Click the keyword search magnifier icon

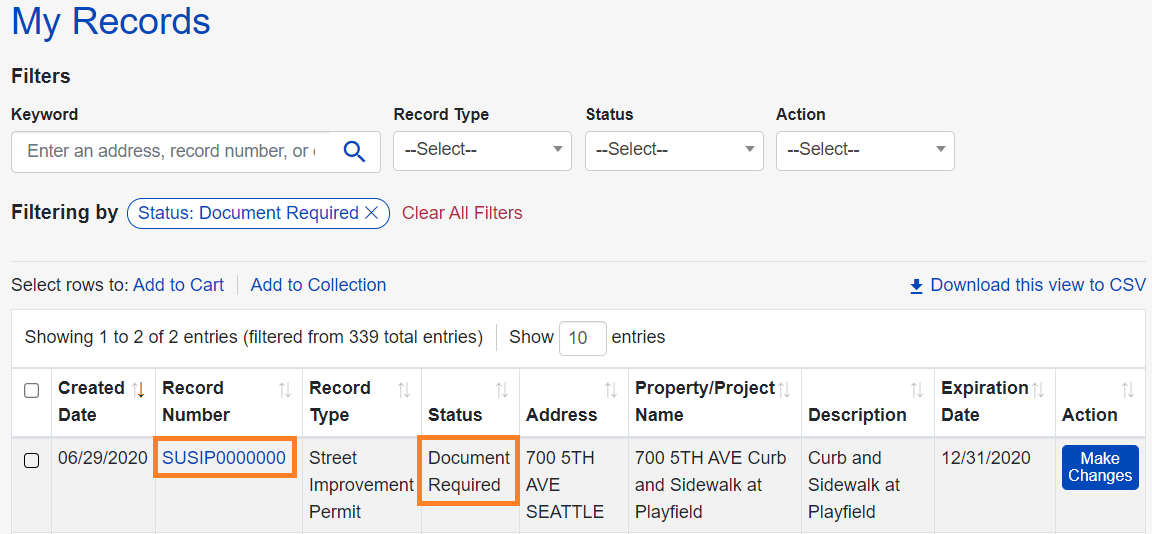point(354,151)
